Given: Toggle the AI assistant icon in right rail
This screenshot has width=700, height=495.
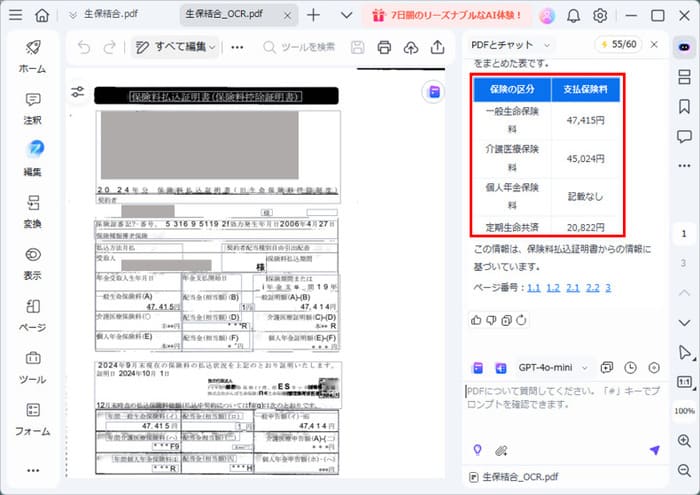Looking at the screenshot, I should point(684,47).
